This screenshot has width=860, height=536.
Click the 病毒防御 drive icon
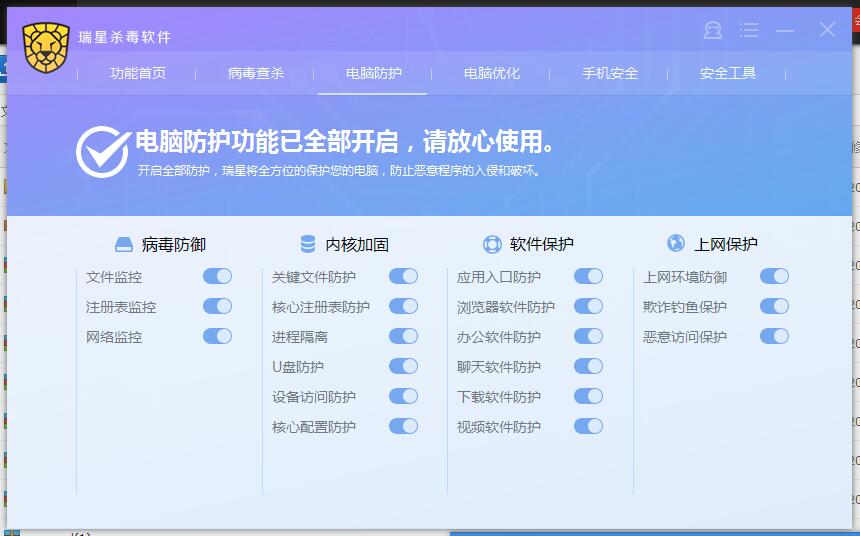point(124,244)
